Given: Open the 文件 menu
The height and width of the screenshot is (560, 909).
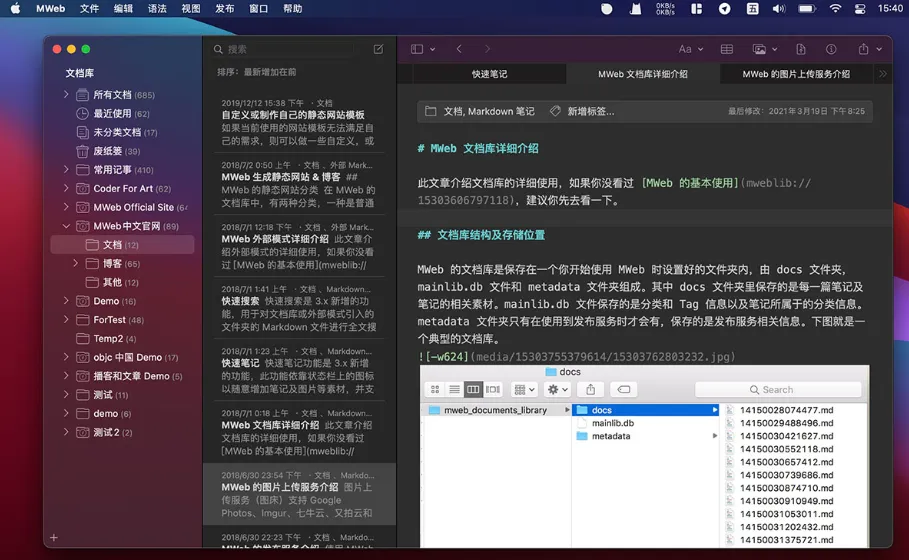Looking at the screenshot, I should pyautogui.click(x=89, y=9).
